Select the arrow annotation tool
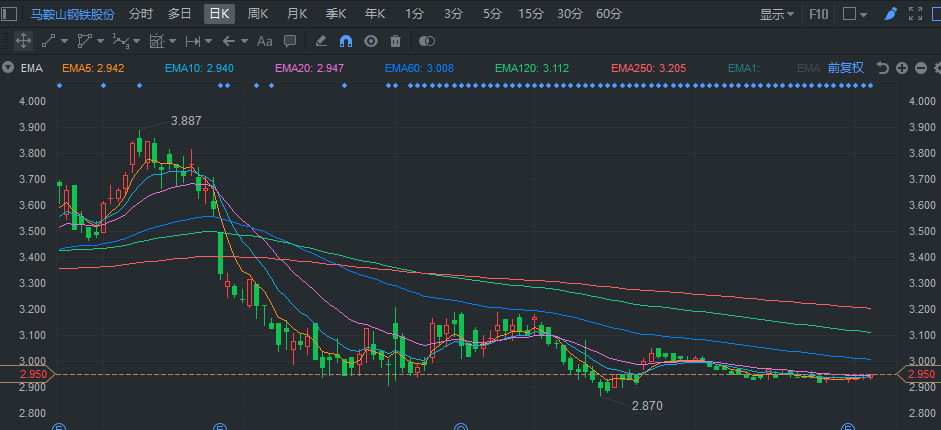941x430 pixels. click(x=229, y=41)
